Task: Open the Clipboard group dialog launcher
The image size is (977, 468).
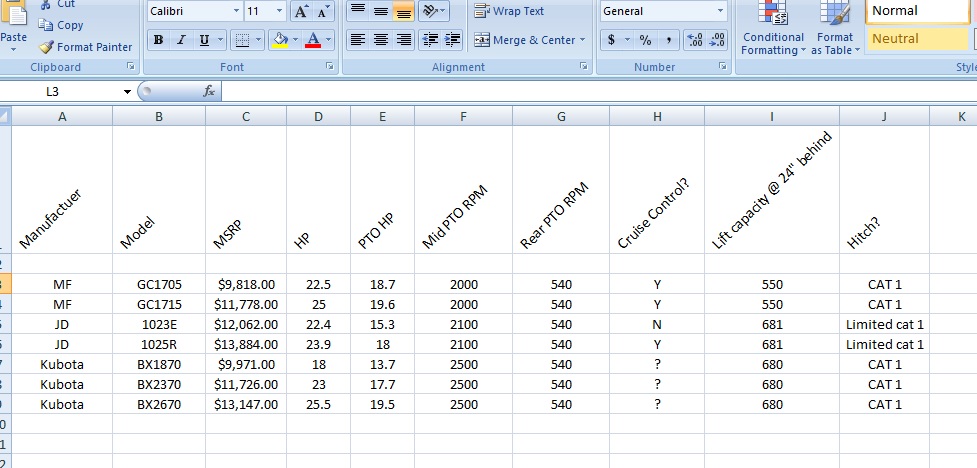Action: (x=131, y=66)
